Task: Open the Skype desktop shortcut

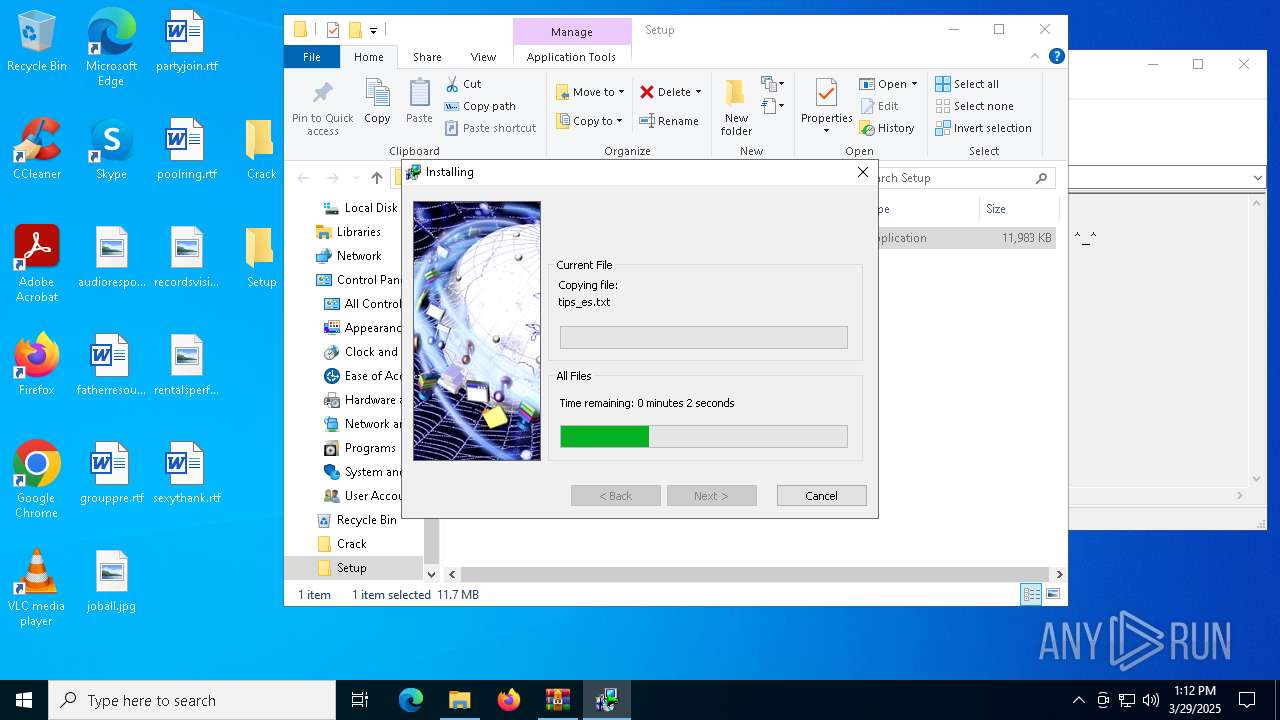Action: (111, 149)
